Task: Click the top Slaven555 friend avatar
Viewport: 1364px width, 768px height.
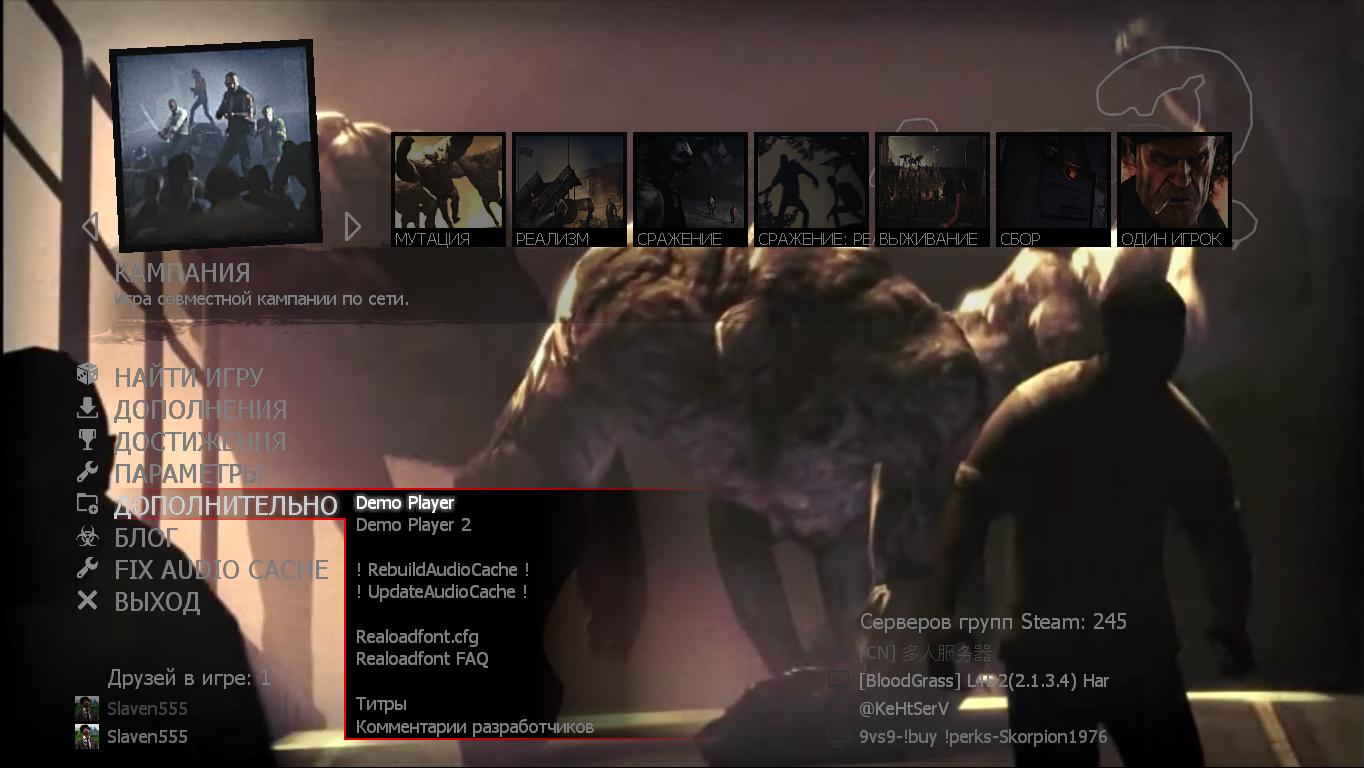Action: click(x=87, y=709)
